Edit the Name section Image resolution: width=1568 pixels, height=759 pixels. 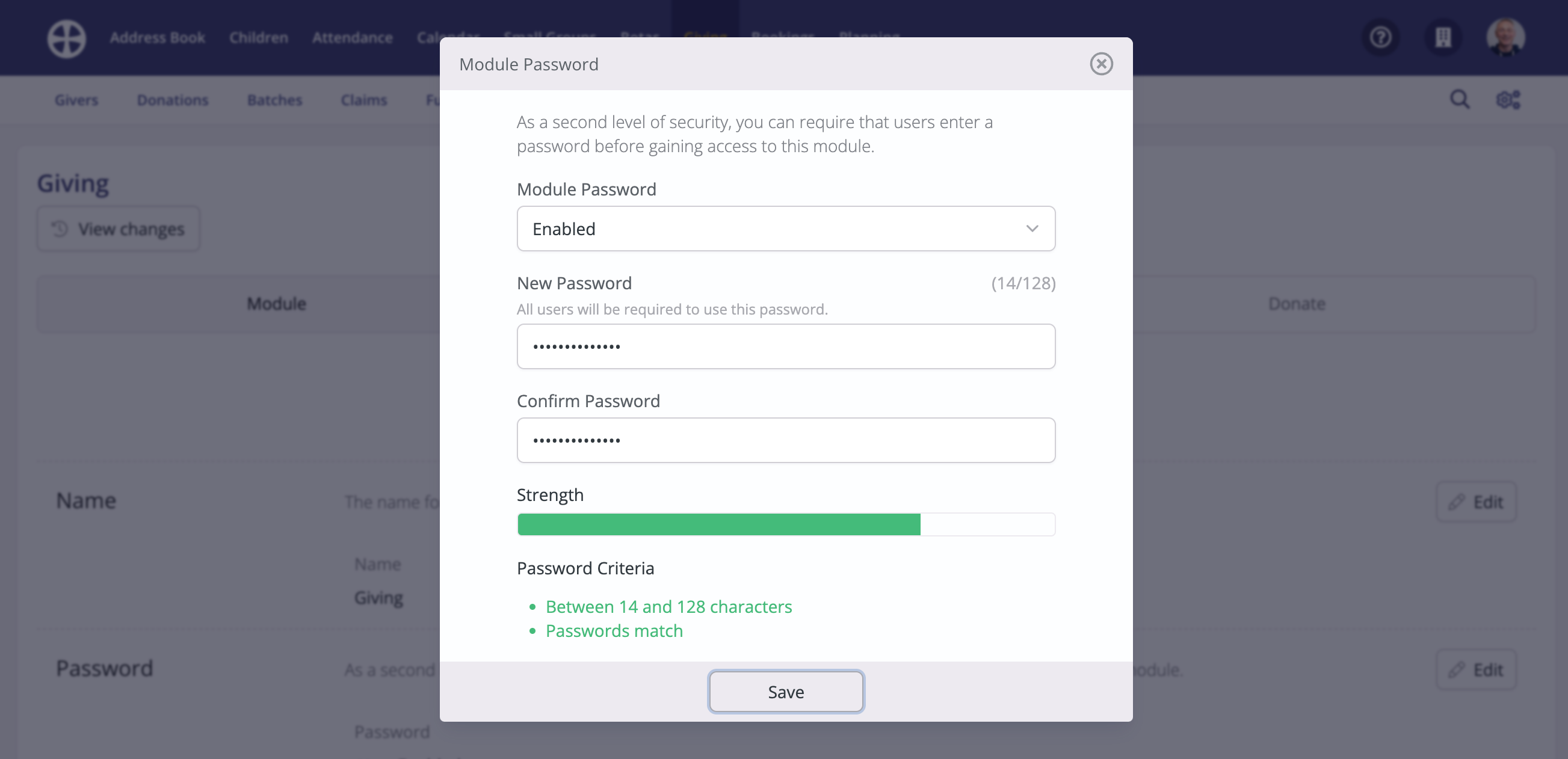[1475, 502]
